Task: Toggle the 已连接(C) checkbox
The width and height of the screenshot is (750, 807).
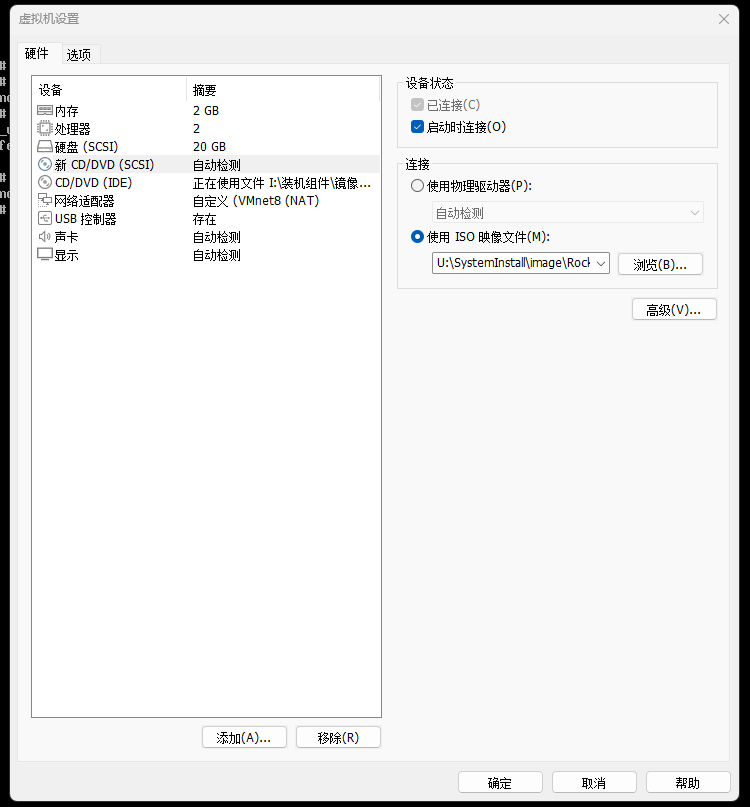Action: click(x=417, y=105)
